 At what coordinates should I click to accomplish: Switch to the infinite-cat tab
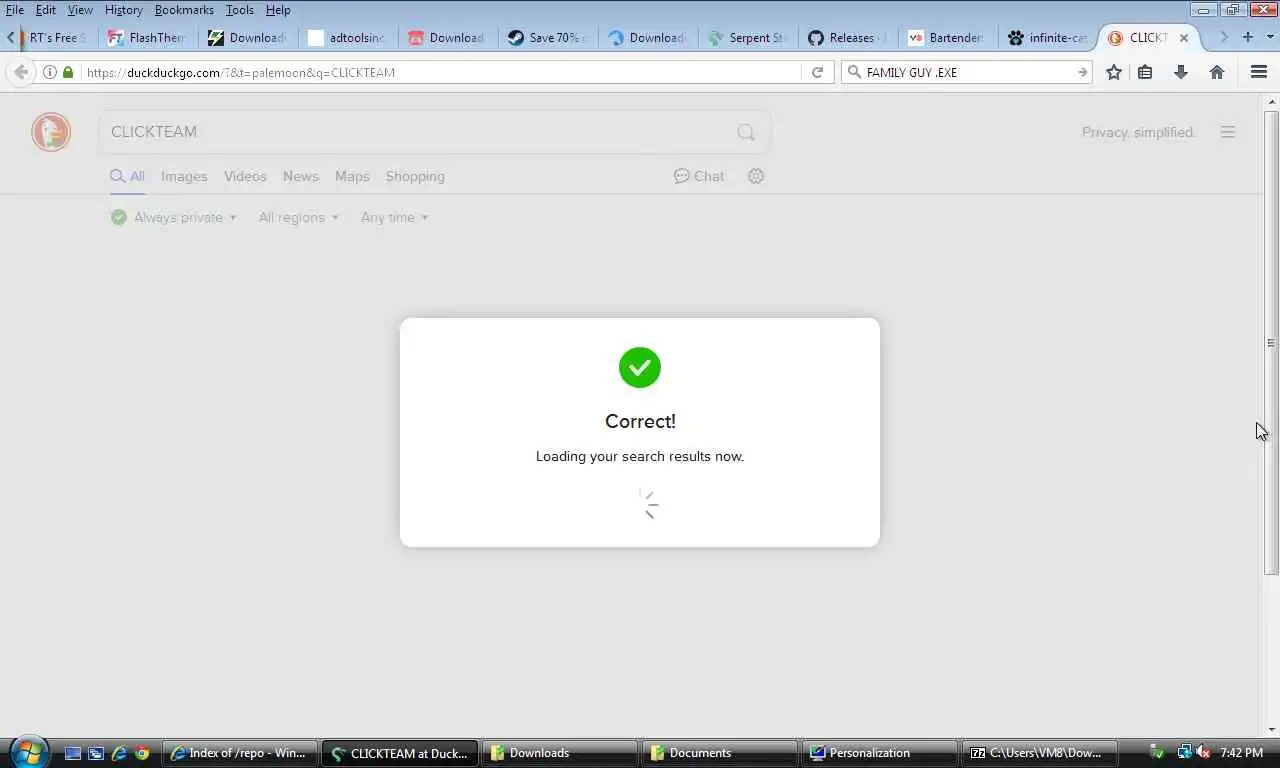click(1046, 37)
